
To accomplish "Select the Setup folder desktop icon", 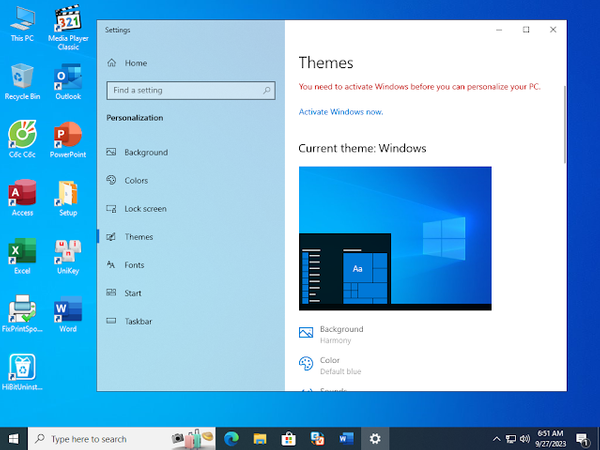I will click(68, 198).
